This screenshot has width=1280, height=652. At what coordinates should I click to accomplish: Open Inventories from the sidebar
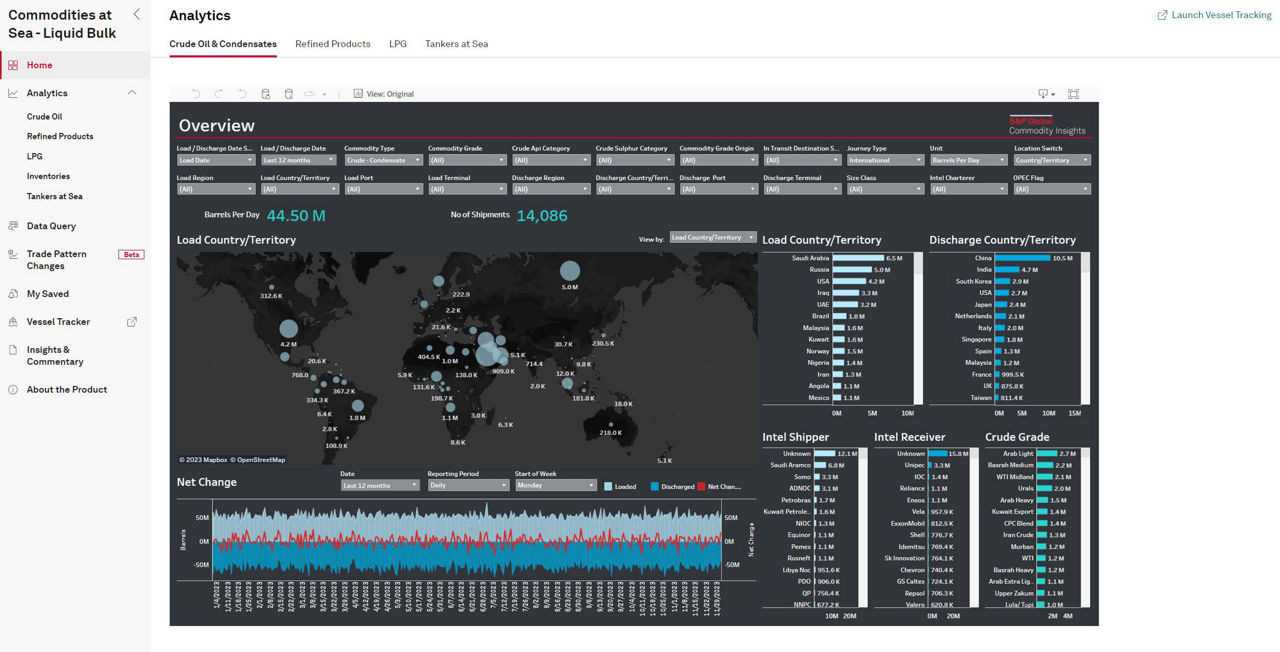48,176
